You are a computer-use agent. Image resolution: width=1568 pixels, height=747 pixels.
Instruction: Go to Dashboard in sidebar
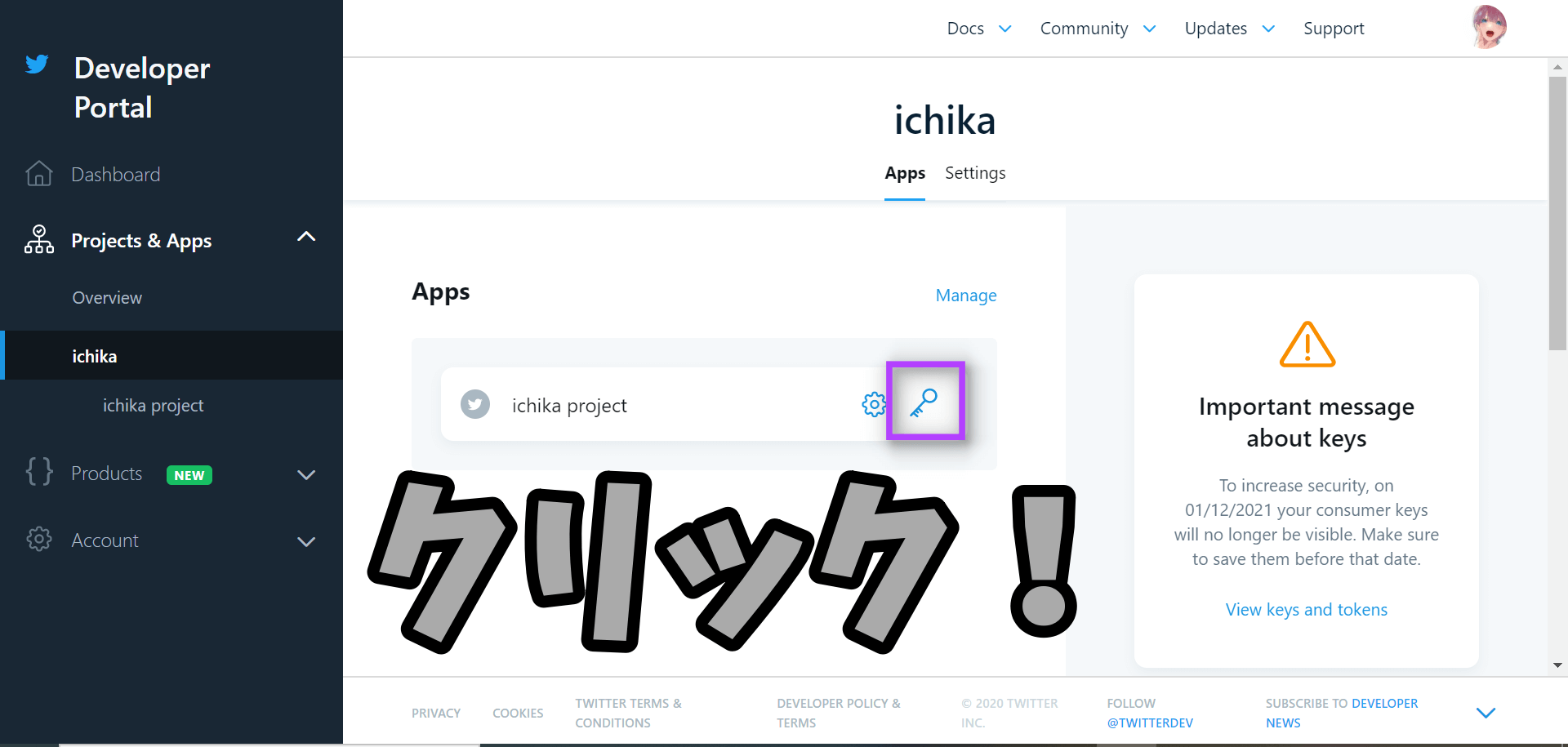tap(116, 175)
